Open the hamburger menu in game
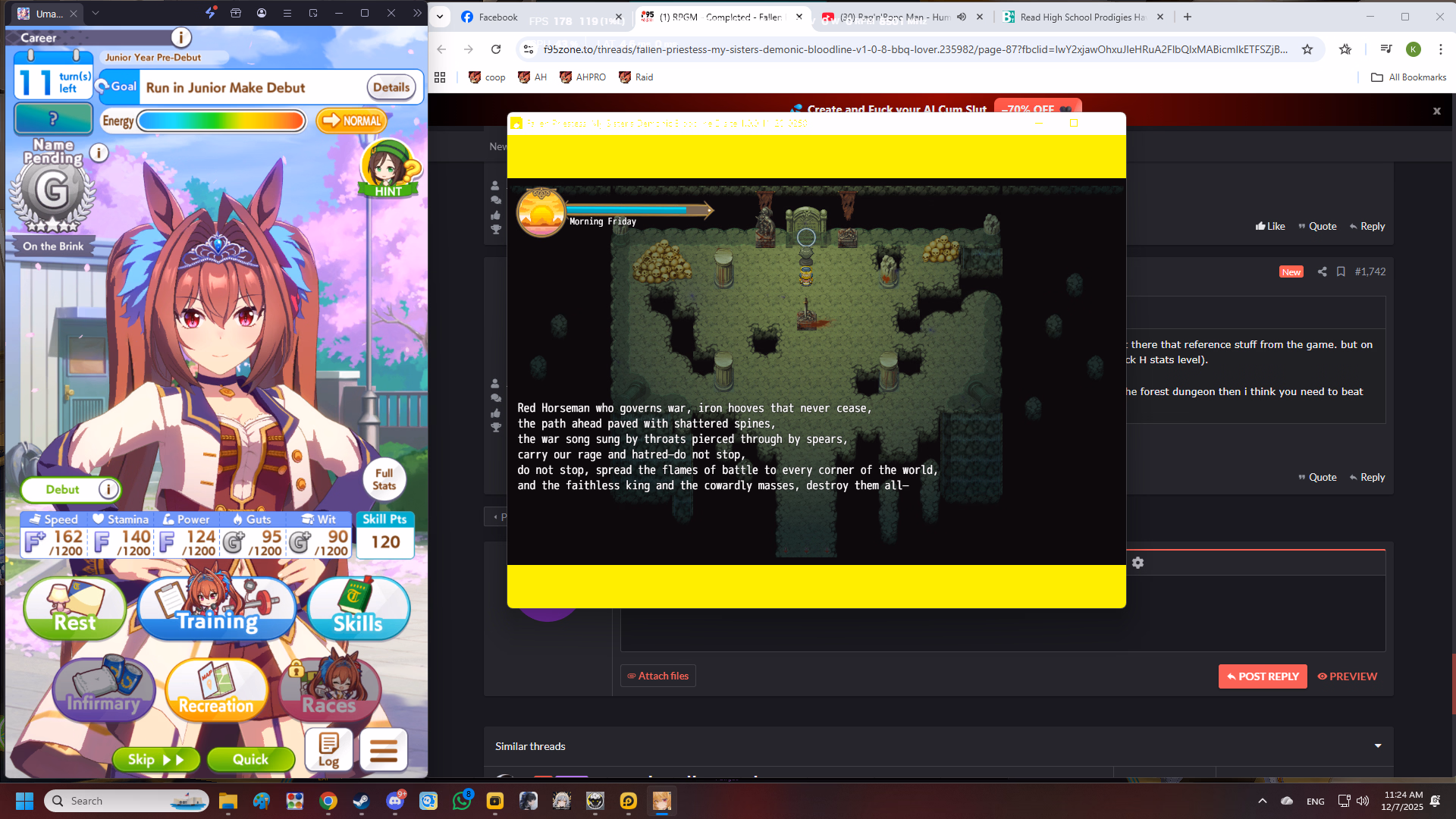Image resolution: width=1456 pixels, height=819 pixels. [384, 750]
